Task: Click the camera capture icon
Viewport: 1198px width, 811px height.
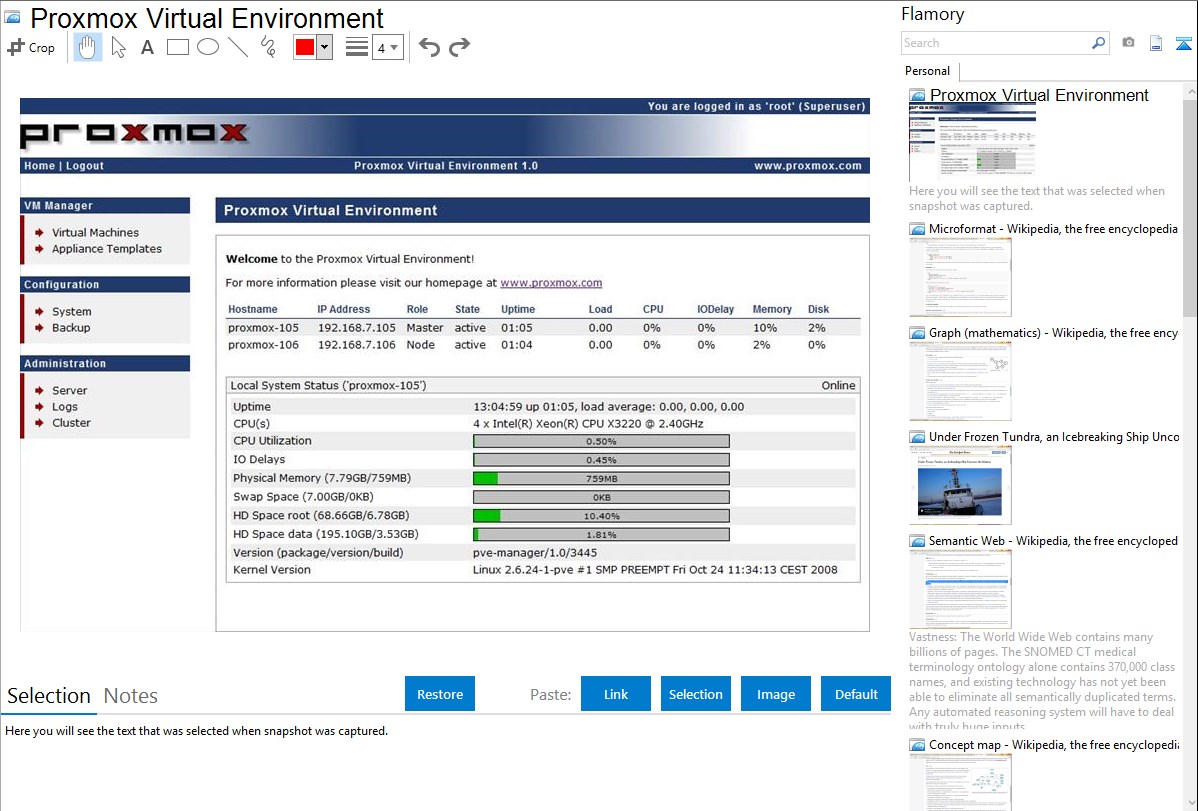Action: (x=1128, y=43)
